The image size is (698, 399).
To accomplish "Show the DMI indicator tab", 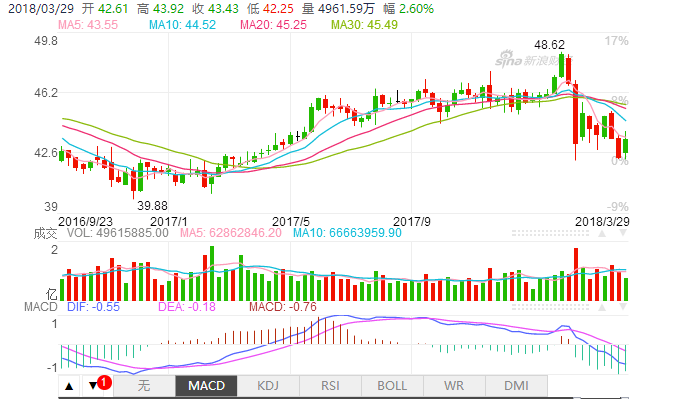I will 516,386.
